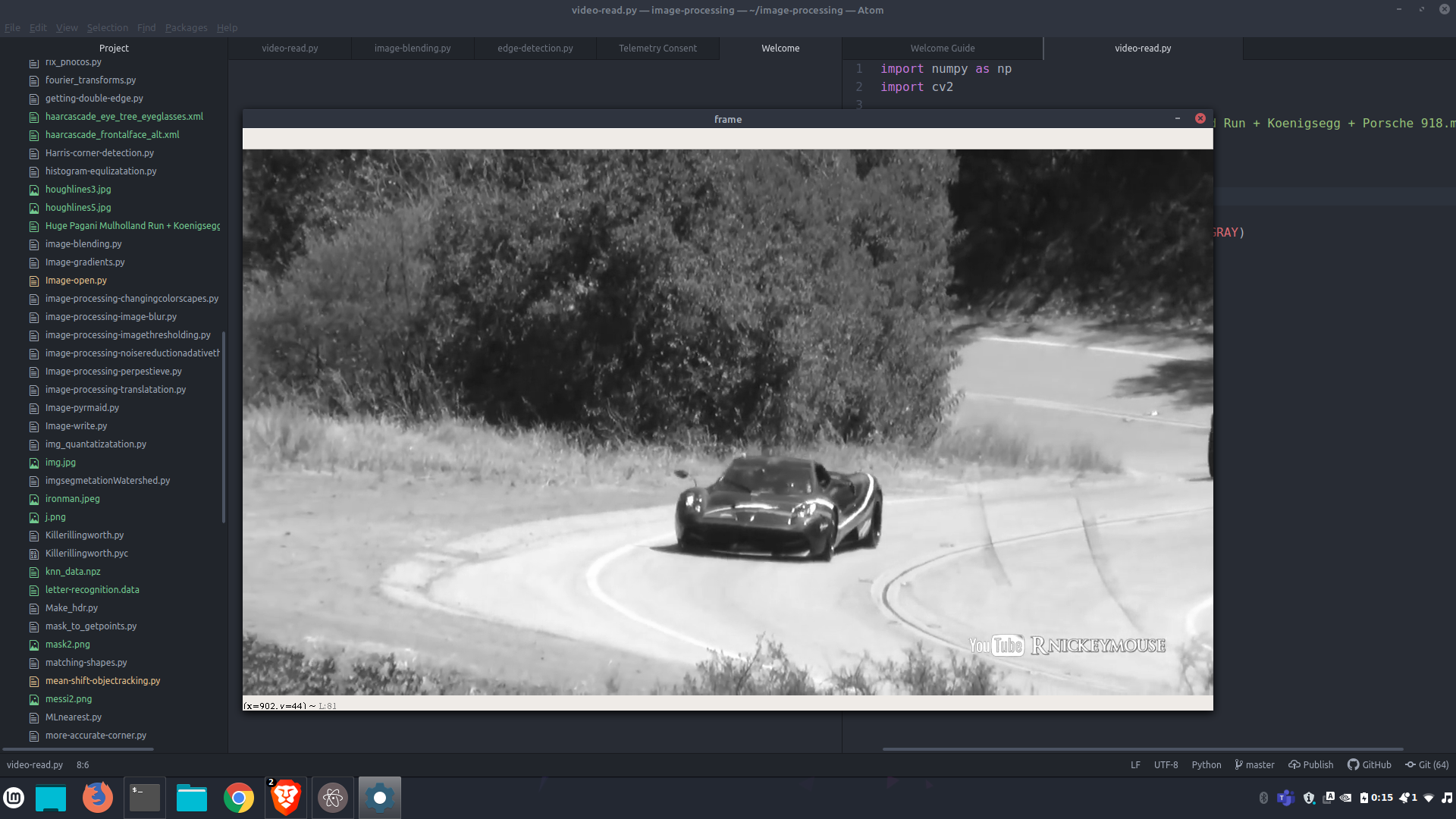Change the Python grammar selector

coord(1206,764)
